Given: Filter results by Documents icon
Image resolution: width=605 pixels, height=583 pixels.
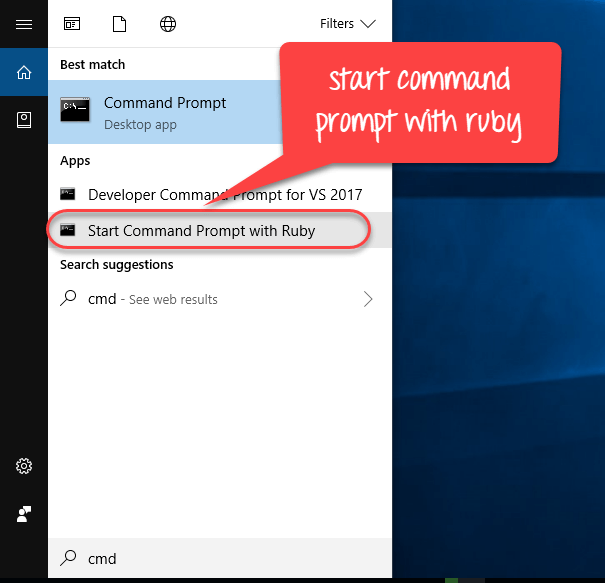Looking at the screenshot, I should [x=120, y=23].
